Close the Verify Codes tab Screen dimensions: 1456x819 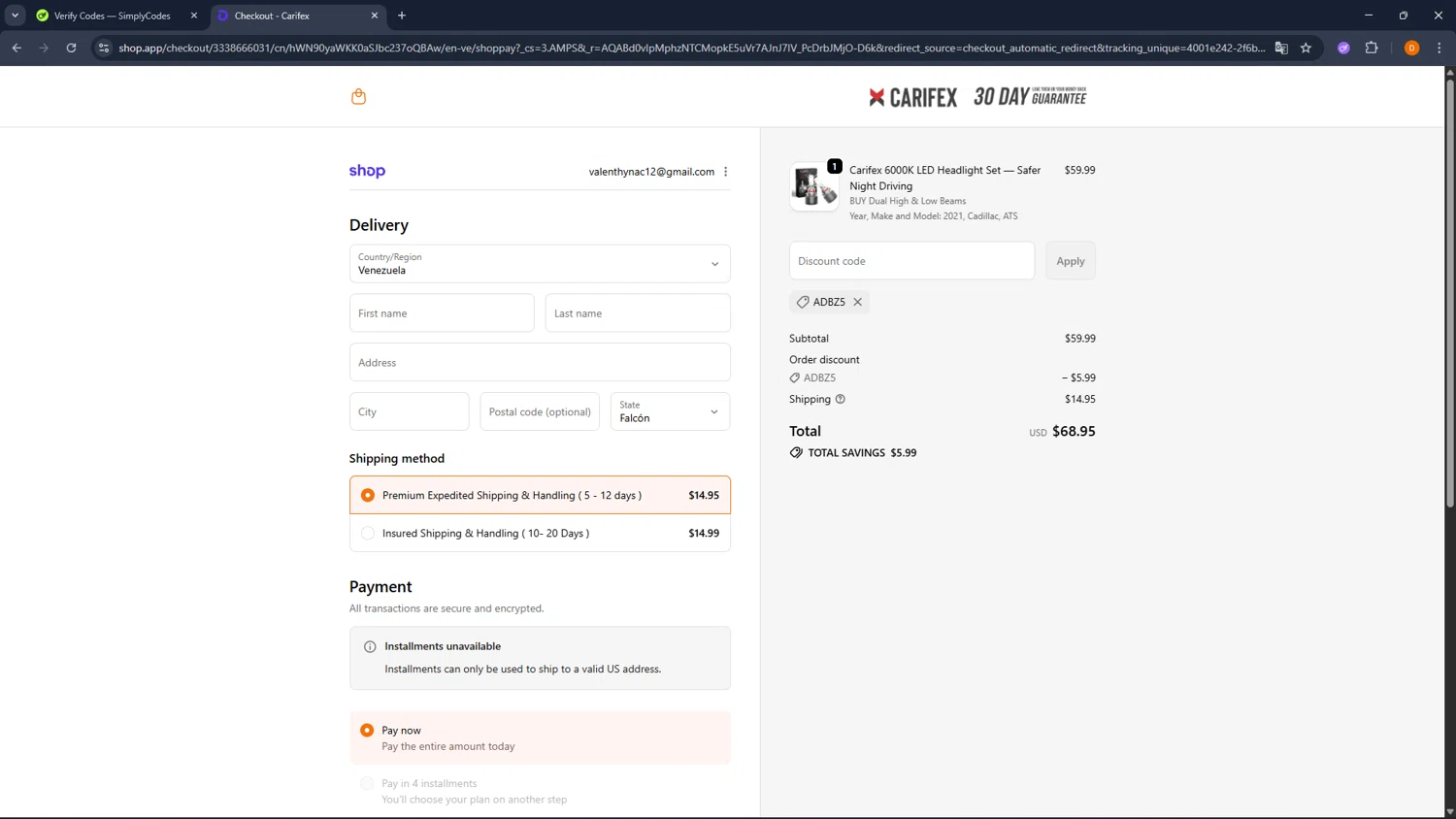click(x=194, y=16)
